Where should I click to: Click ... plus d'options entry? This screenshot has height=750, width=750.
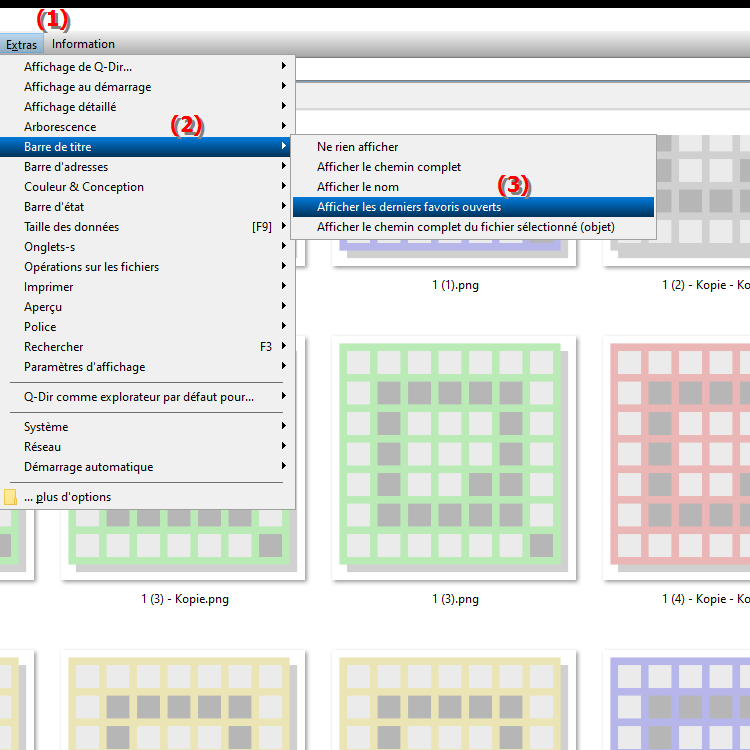[147, 497]
